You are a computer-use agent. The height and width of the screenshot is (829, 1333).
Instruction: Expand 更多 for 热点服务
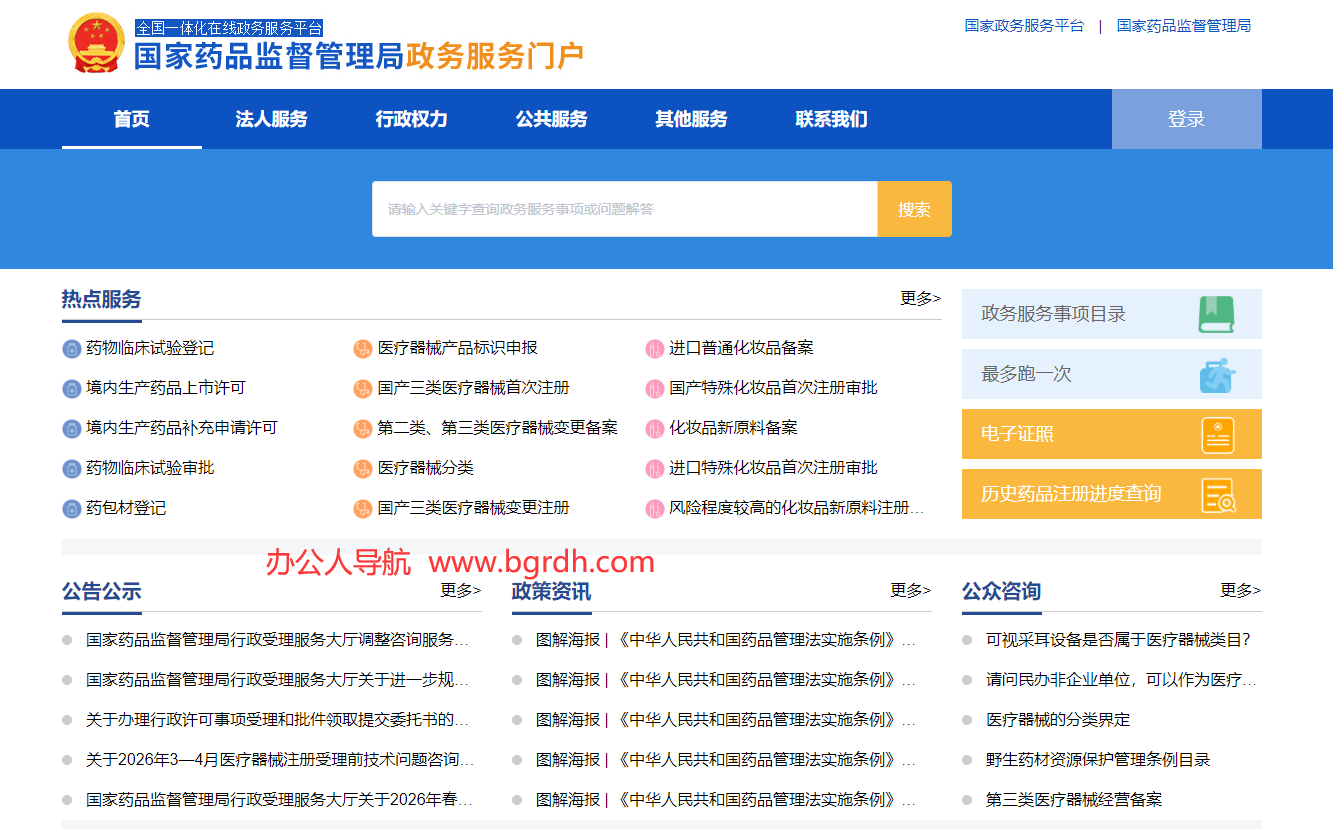tap(921, 298)
